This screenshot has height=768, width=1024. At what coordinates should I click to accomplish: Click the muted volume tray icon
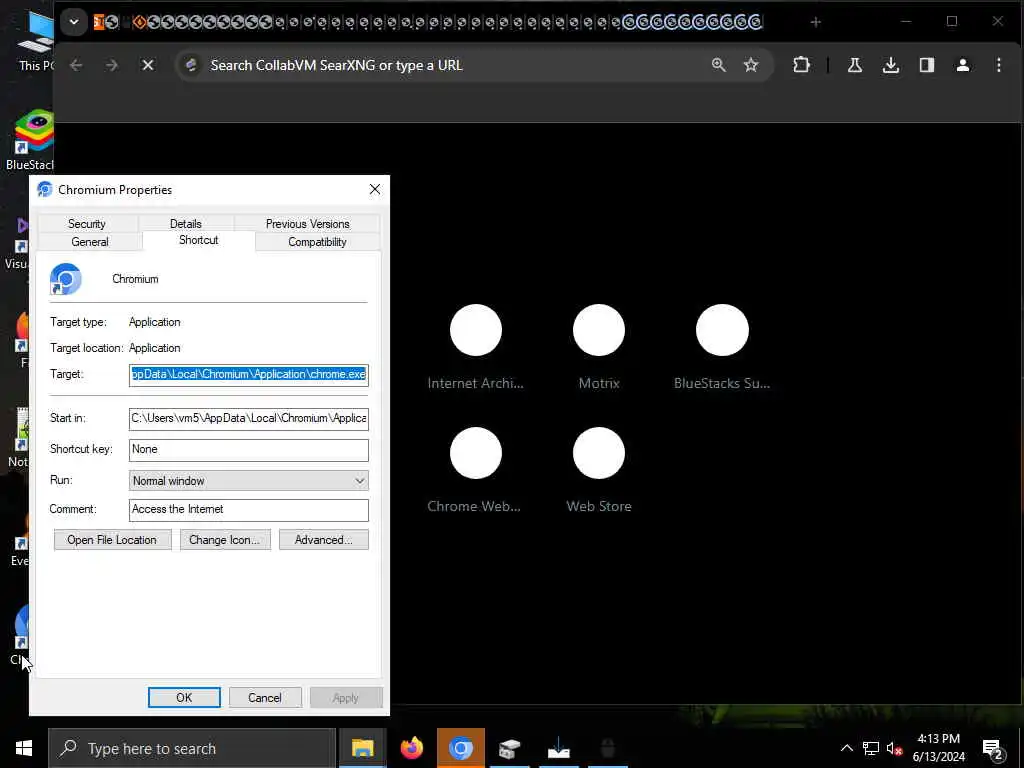click(894, 748)
